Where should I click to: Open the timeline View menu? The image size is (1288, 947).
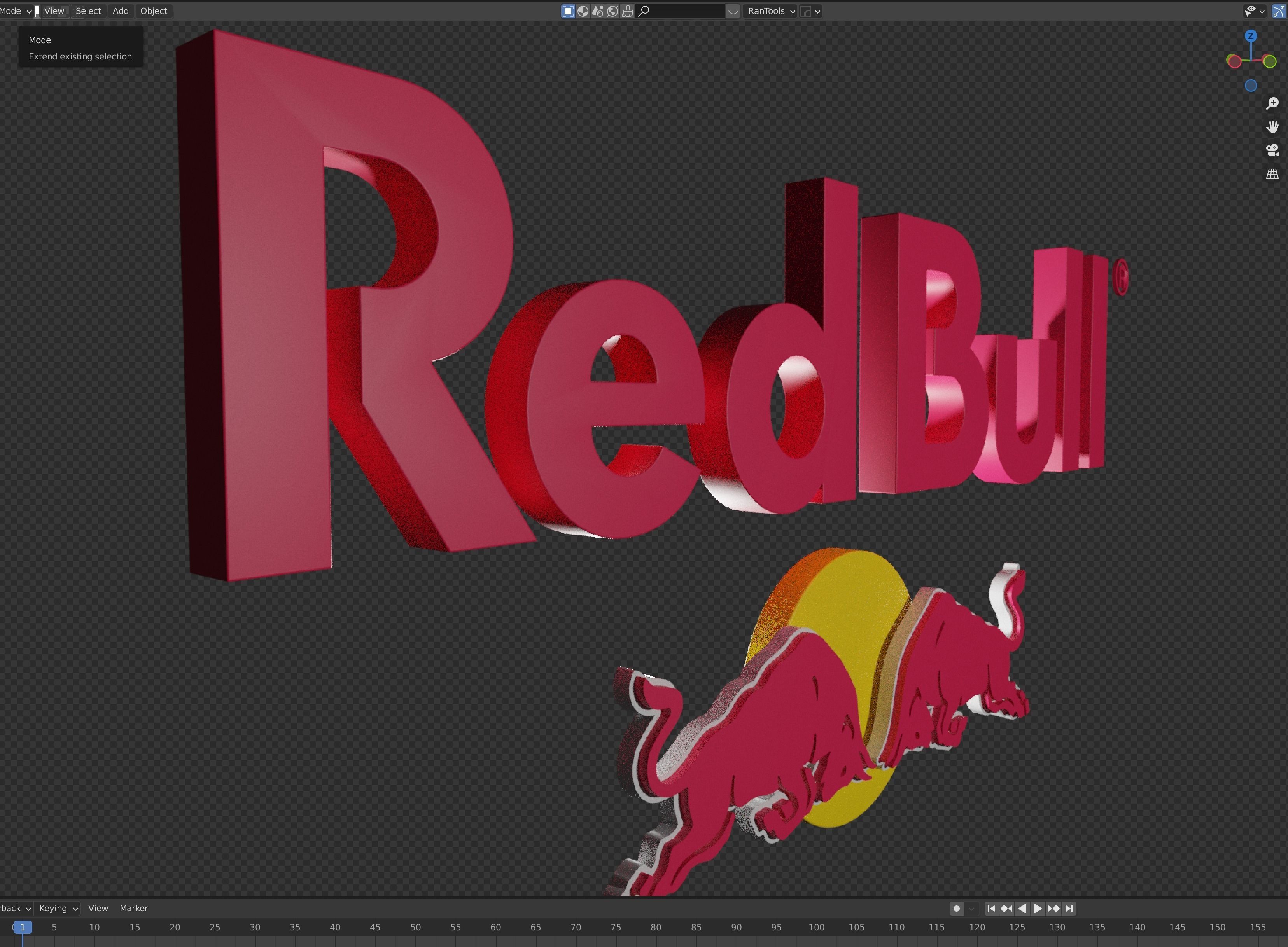coord(98,908)
